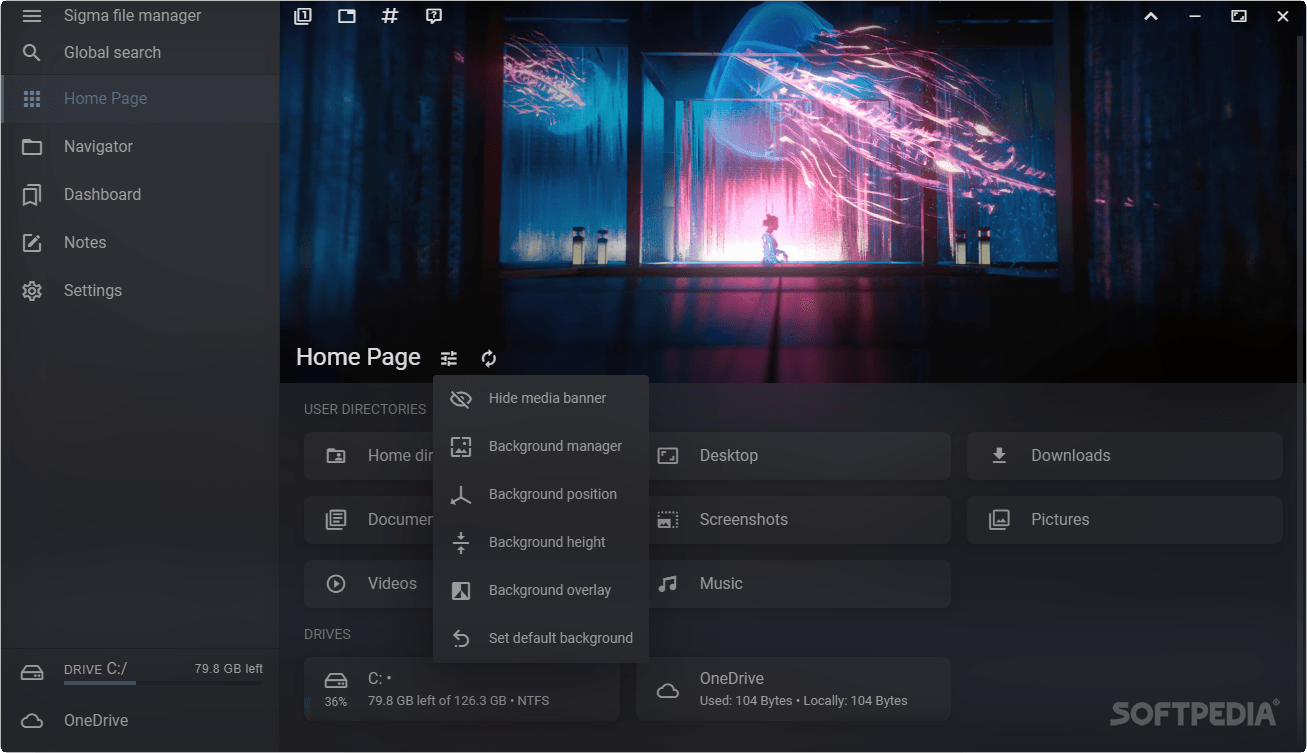Viewport: 1307px width, 753px height.
Task: Click the Notes pencil icon
Action: [x=32, y=243]
